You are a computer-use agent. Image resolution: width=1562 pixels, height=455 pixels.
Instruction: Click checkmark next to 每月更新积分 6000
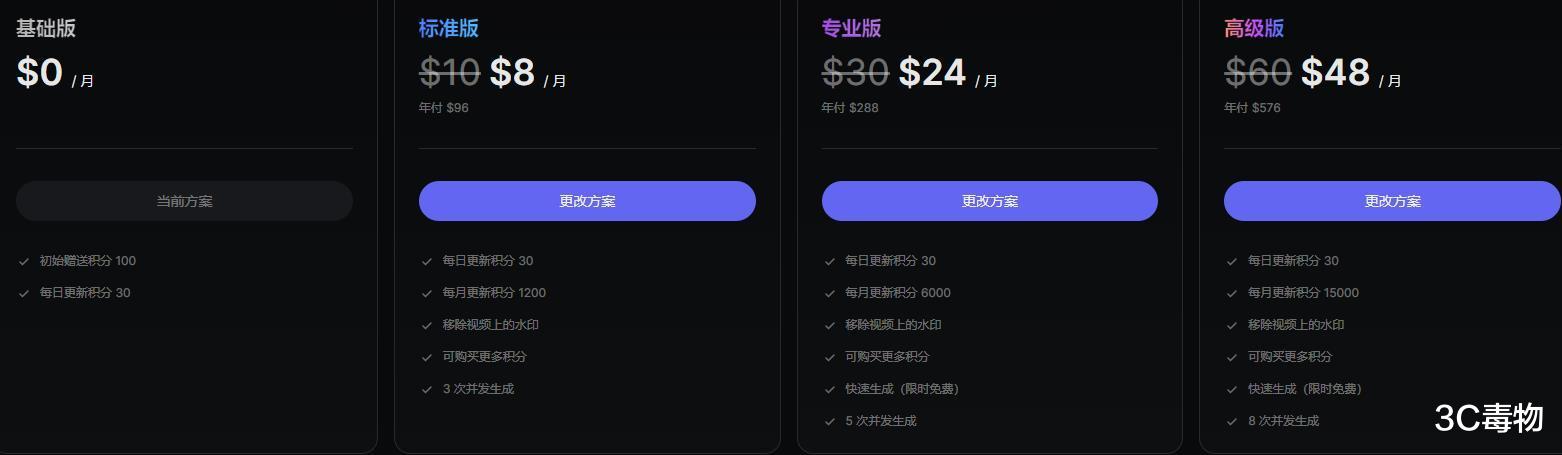click(x=829, y=294)
